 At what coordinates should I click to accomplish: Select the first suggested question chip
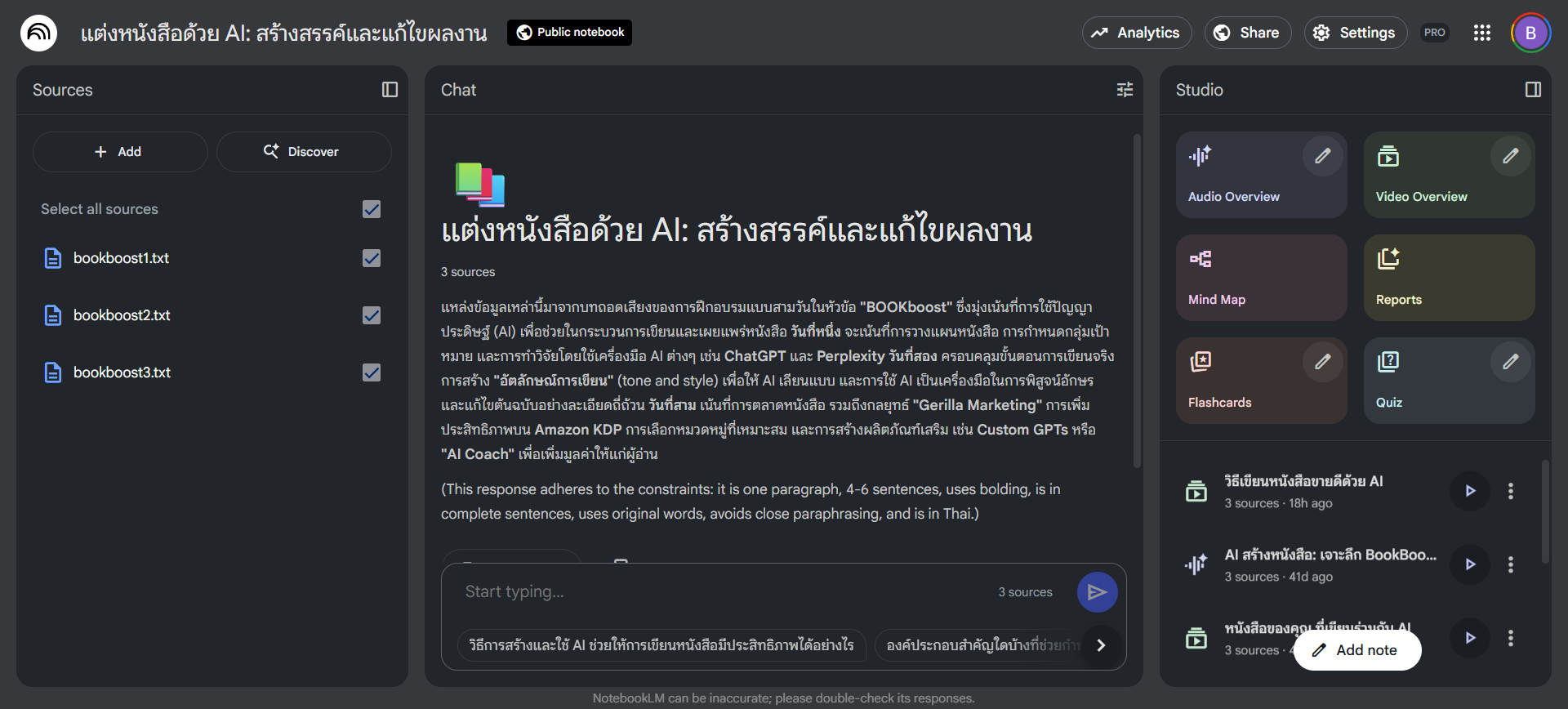[x=661, y=645]
